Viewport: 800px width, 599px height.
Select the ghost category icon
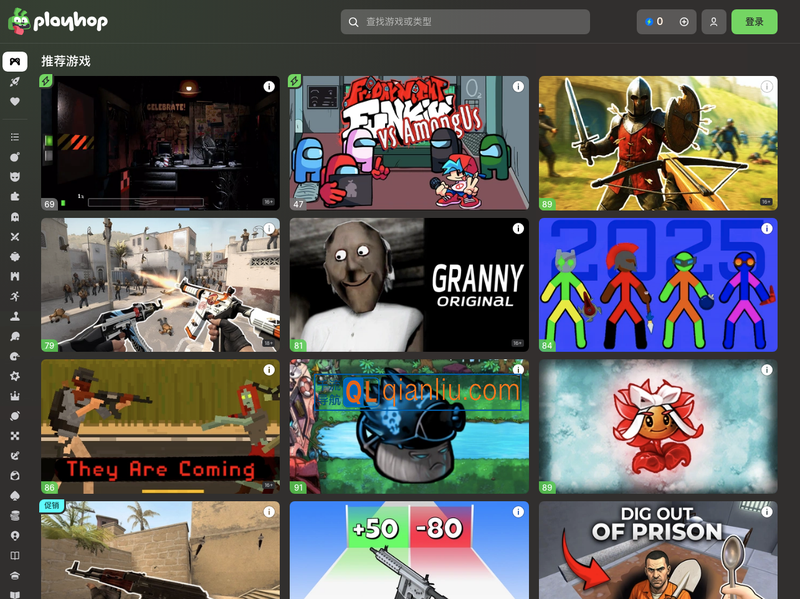click(x=15, y=217)
